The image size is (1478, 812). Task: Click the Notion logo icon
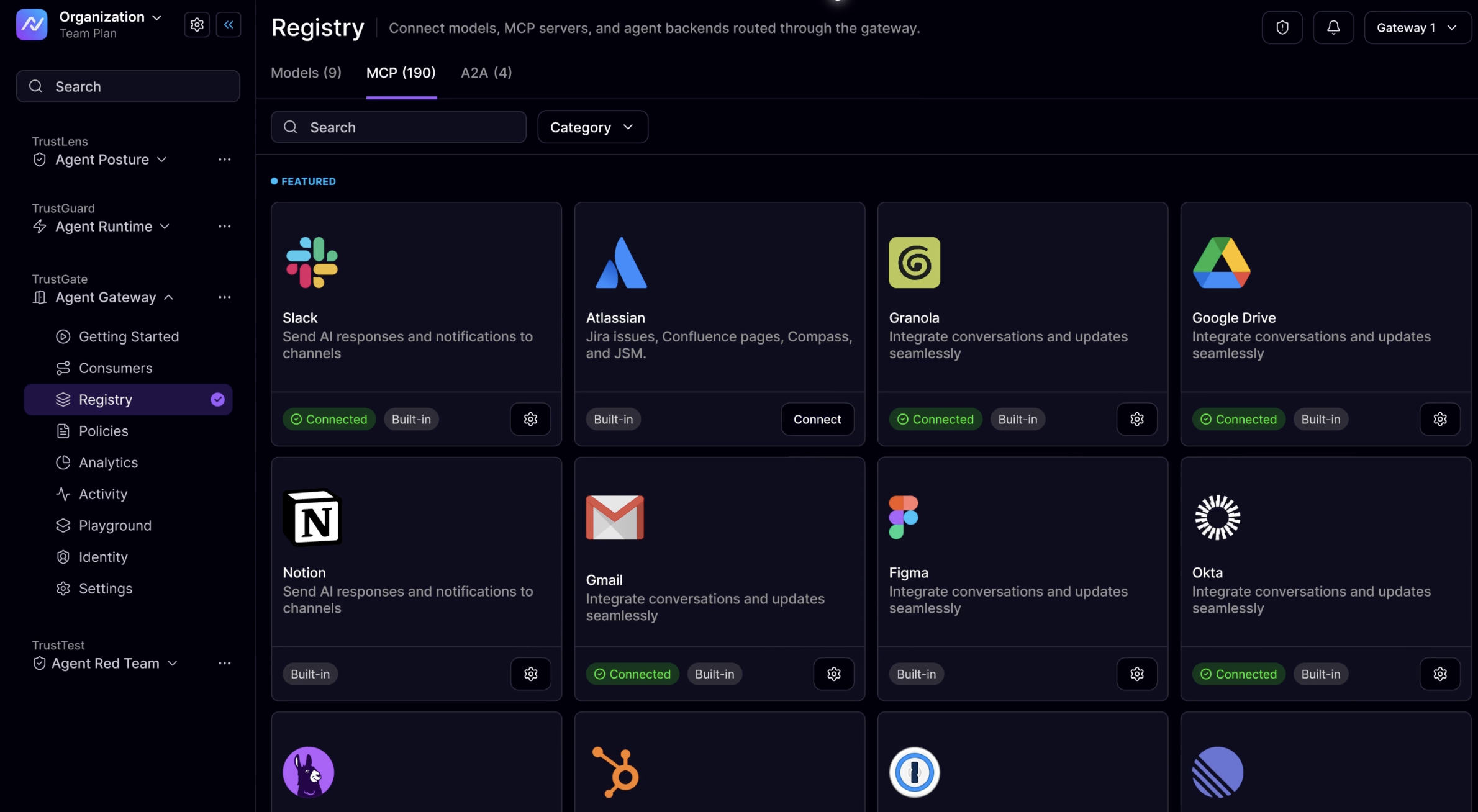click(x=312, y=518)
